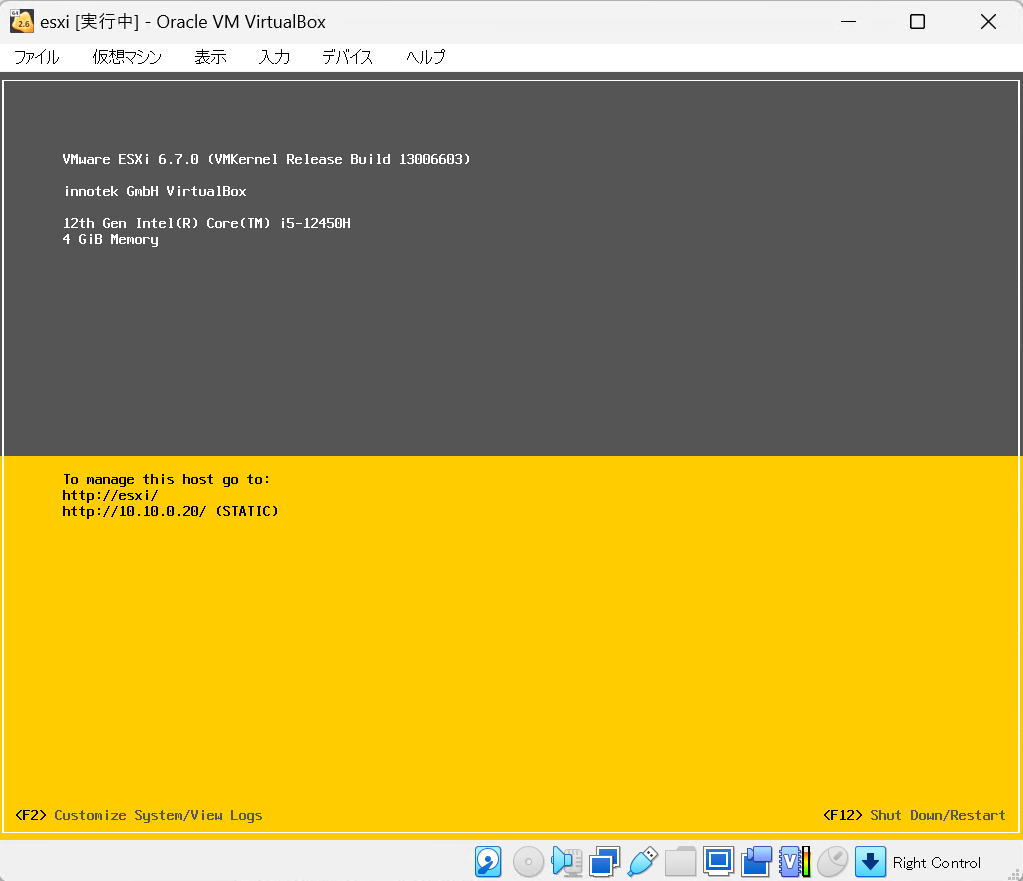Open the ヘルプ menu
Screen dimensions: 1023x881
pyautogui.click(x=425, y=57)
